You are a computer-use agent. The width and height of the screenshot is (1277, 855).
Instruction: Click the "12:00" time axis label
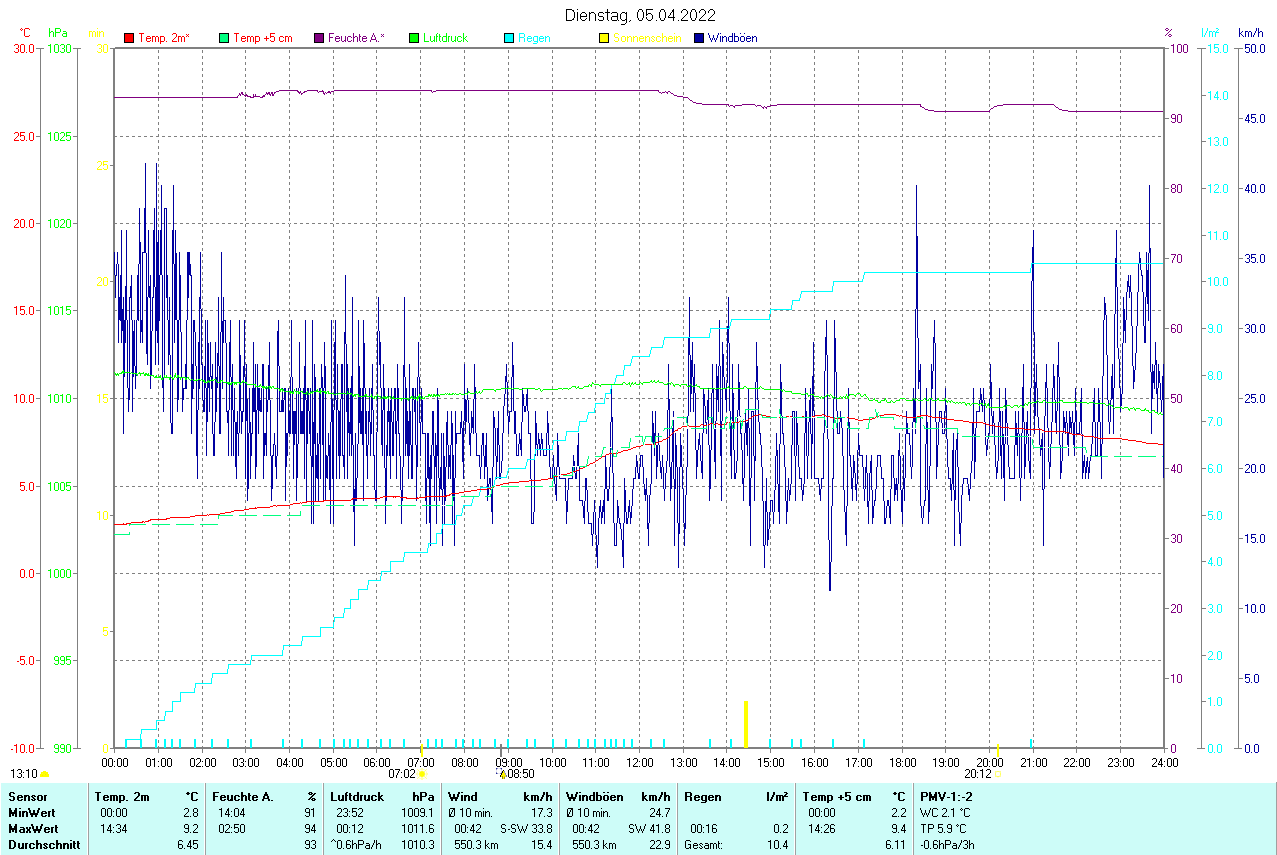(639, 763)
